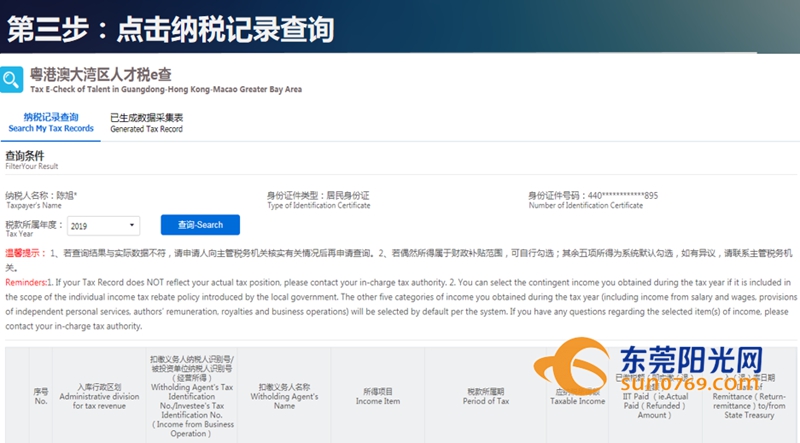Open the 已生成数据采集表 Generated Tax Record tab
The width and height of the screenshot is (800, 443).
[146, 122]
